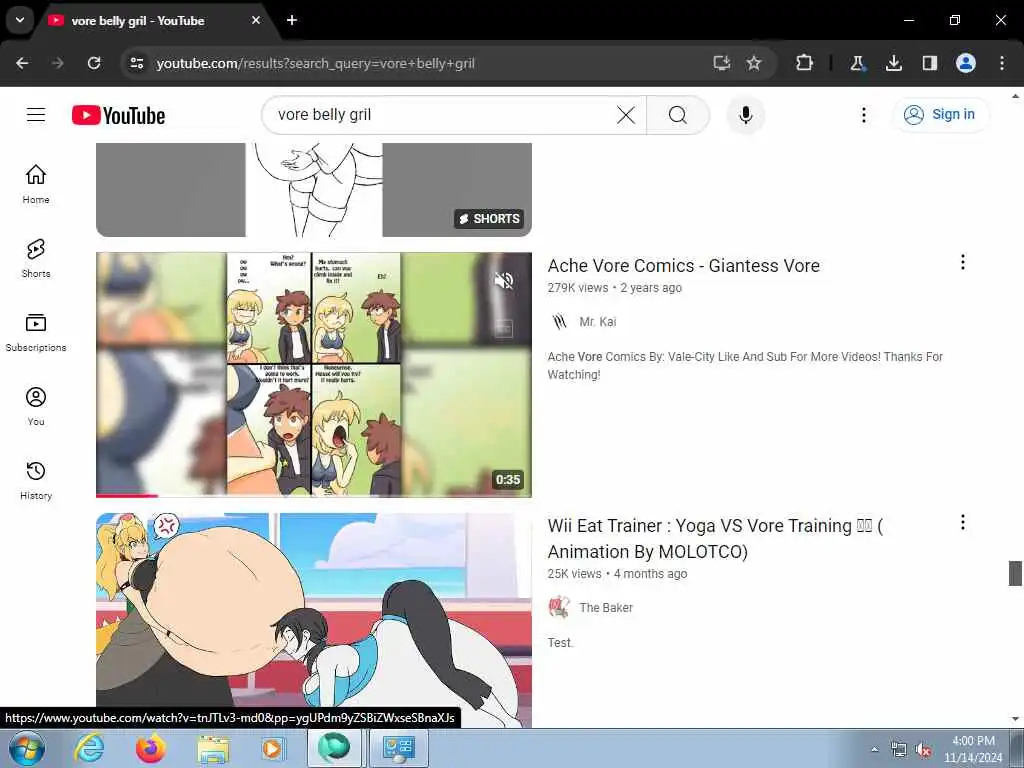Click inside the YouTube search field
Viewport: 1024px width, 768px height.
point(444,115)
